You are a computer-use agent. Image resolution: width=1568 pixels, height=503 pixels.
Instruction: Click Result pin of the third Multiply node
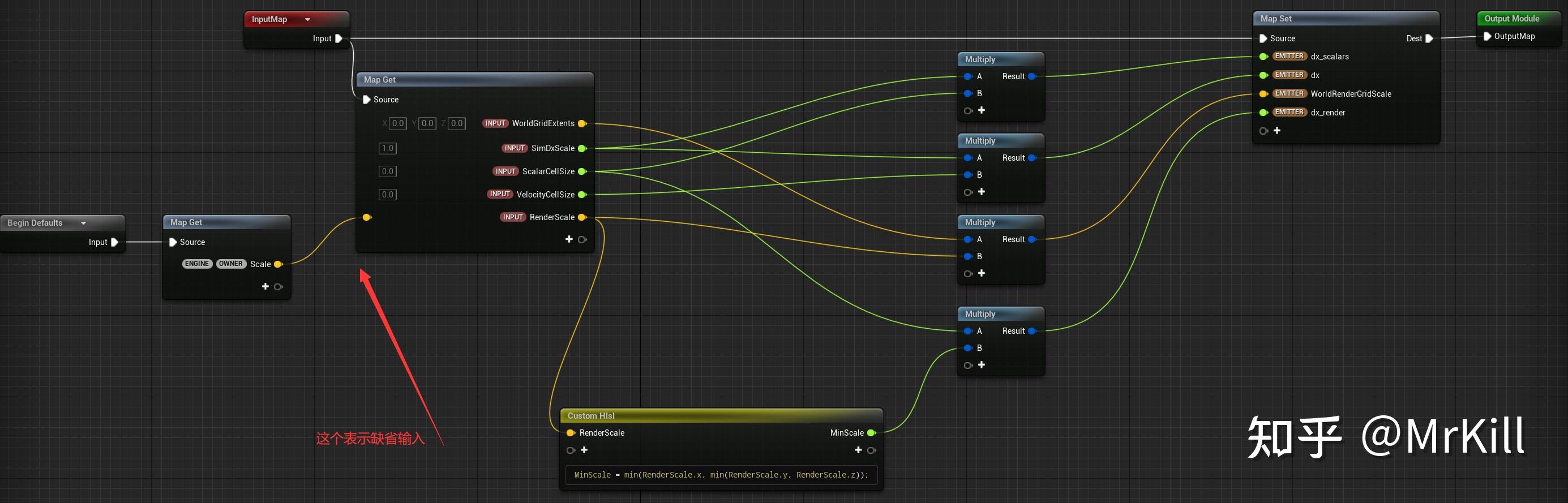(1033, 240)
